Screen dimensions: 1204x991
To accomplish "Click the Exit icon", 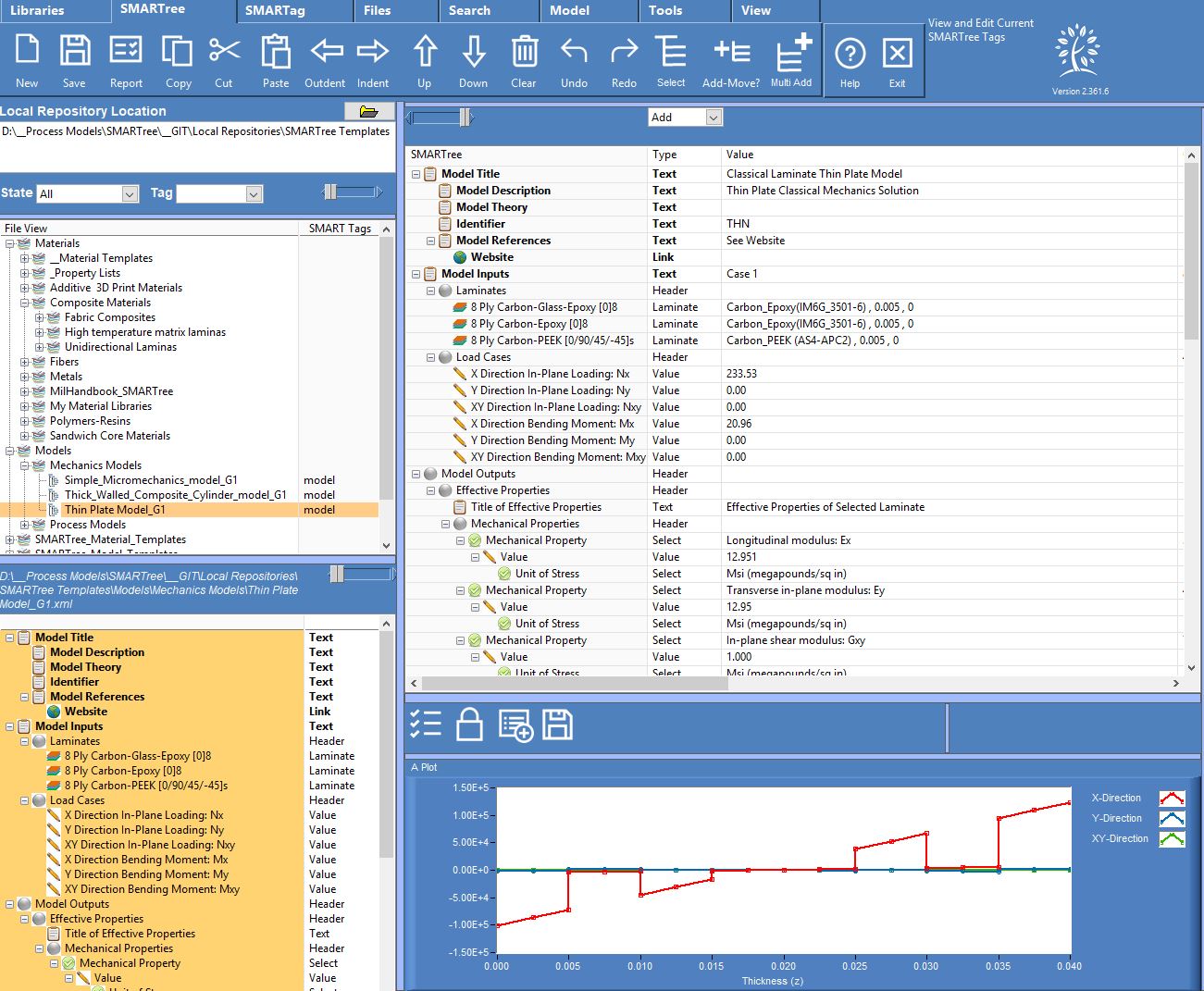I will [x=897, y=54].
